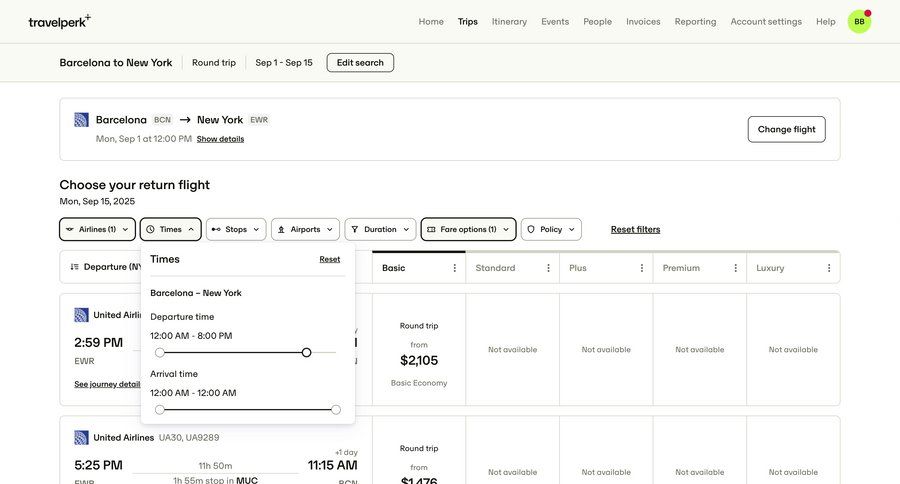Open the three-dot menu beside Standard fare
Viewport: 900px width, 484px height.
548,268
